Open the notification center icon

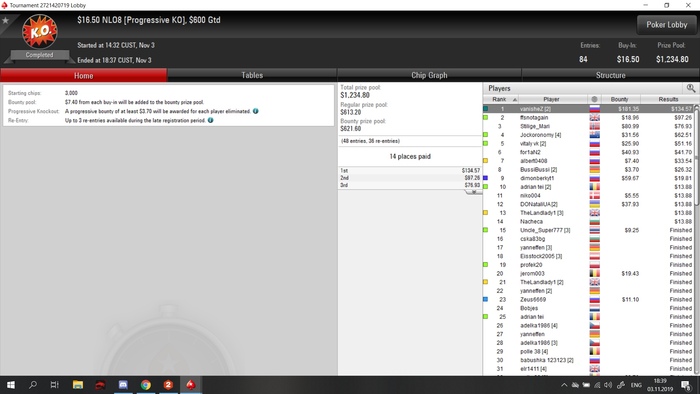pyautogui.click(x=686, y=385)
